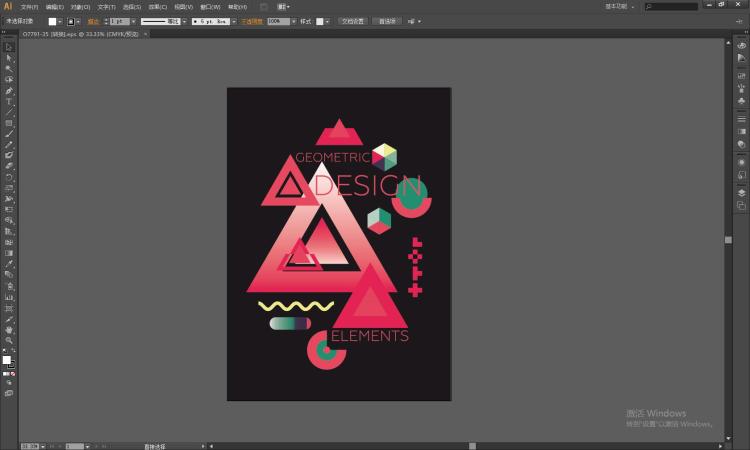Select the Column Graph tool
750x450 pixels.
pos(9,297)
